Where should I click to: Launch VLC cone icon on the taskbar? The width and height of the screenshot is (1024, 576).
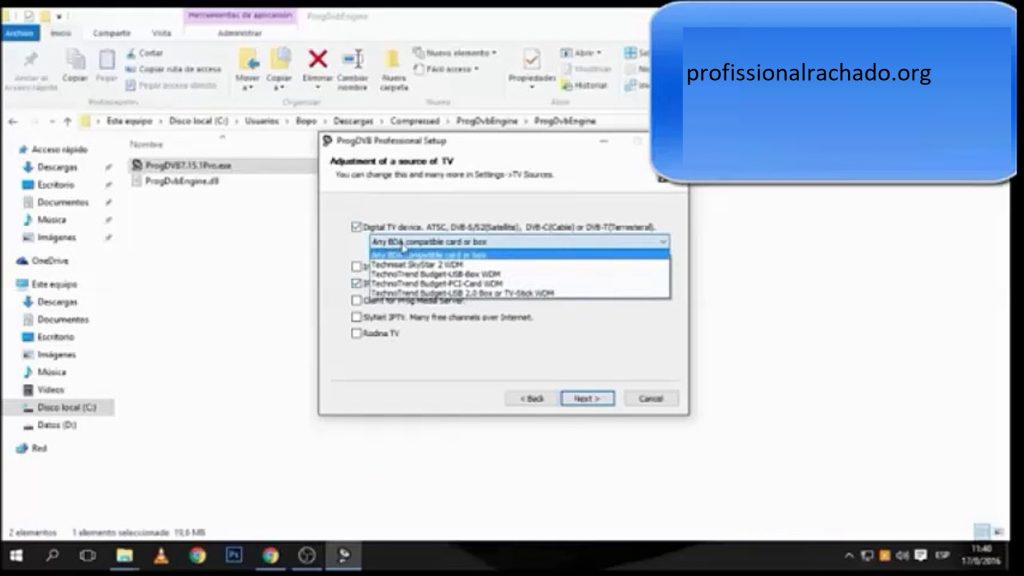pos(161,555)
